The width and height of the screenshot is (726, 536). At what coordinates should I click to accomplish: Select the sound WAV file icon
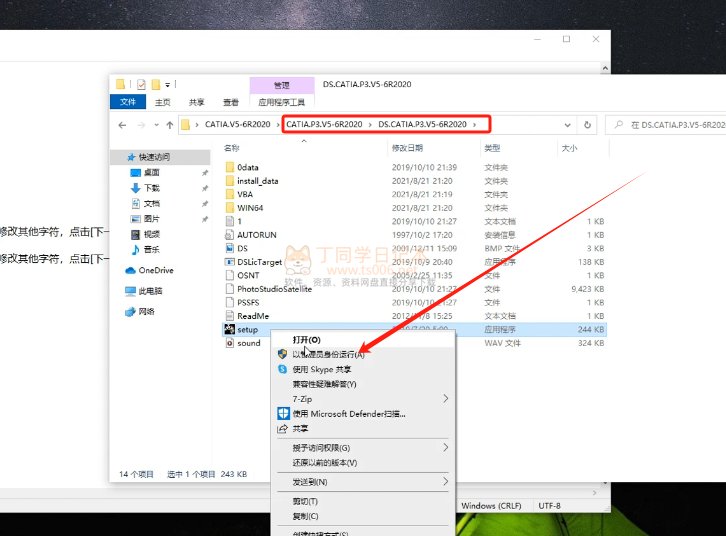tap(230, 343)
